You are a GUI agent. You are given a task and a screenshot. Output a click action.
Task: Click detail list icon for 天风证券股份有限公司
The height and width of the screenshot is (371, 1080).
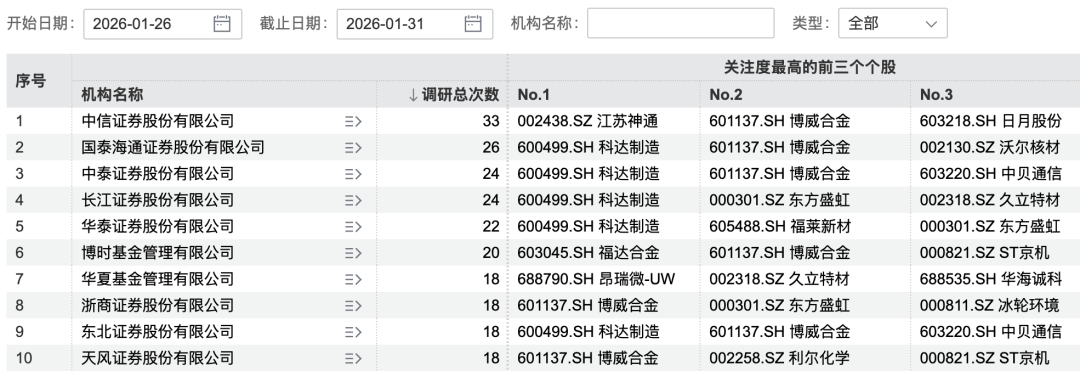tap(353, 358)
